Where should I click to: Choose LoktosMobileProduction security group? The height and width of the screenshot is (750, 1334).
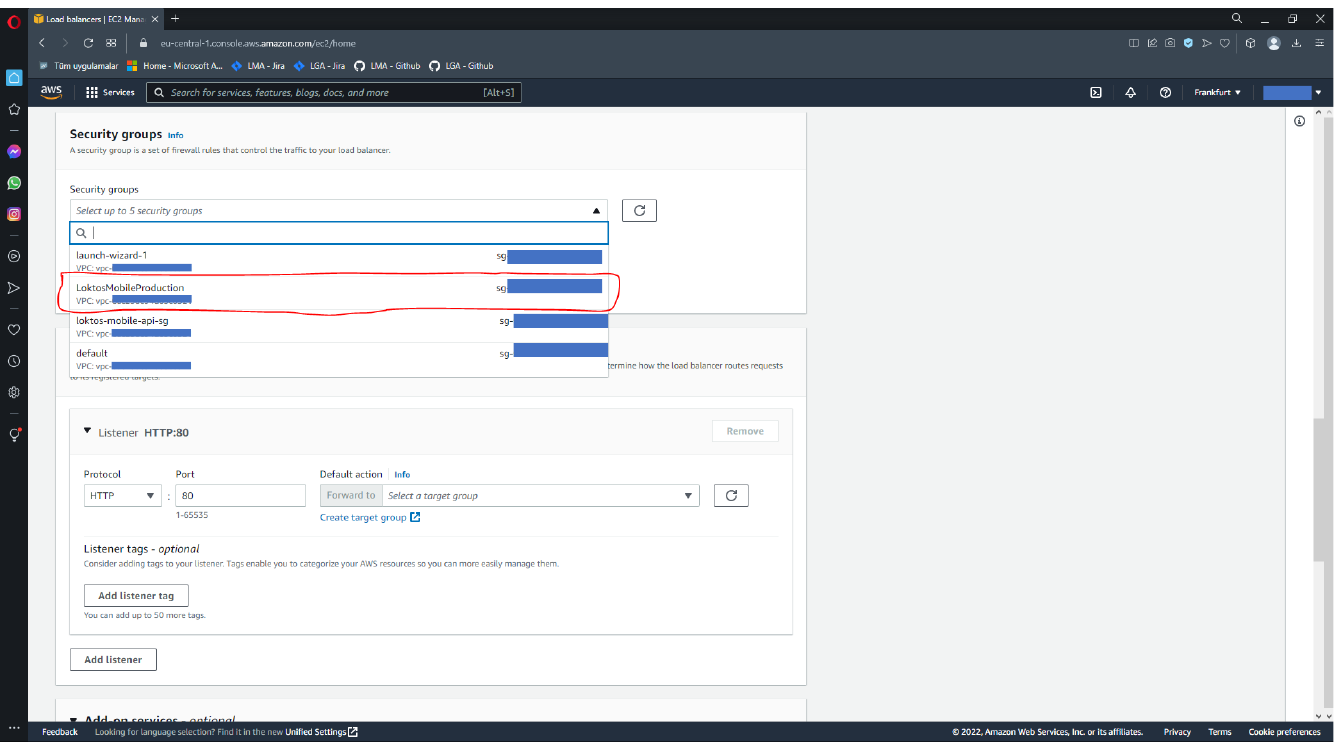[x=339, y=293]
